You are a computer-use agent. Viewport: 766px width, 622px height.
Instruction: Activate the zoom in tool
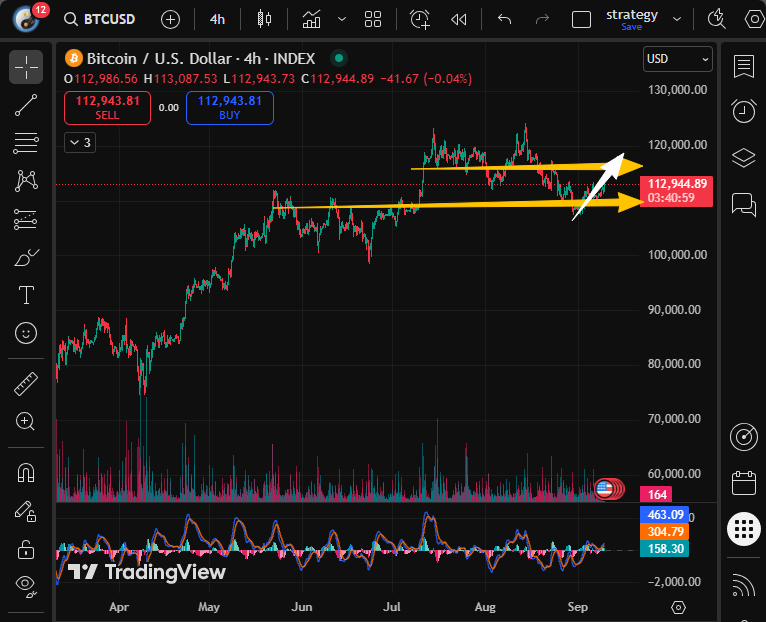coord(25,421)
